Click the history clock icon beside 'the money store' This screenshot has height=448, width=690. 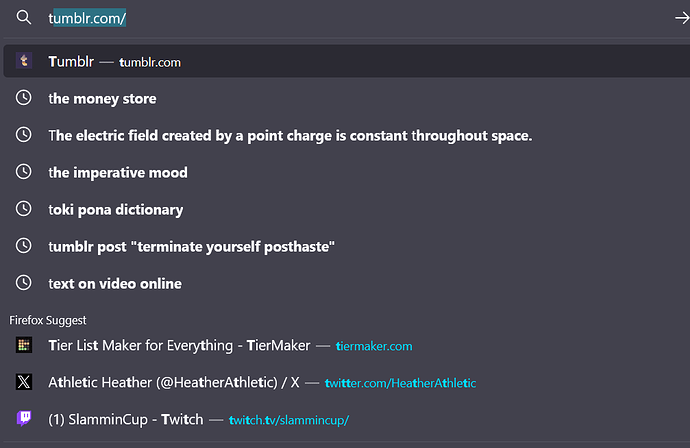[x=24, y=98]
